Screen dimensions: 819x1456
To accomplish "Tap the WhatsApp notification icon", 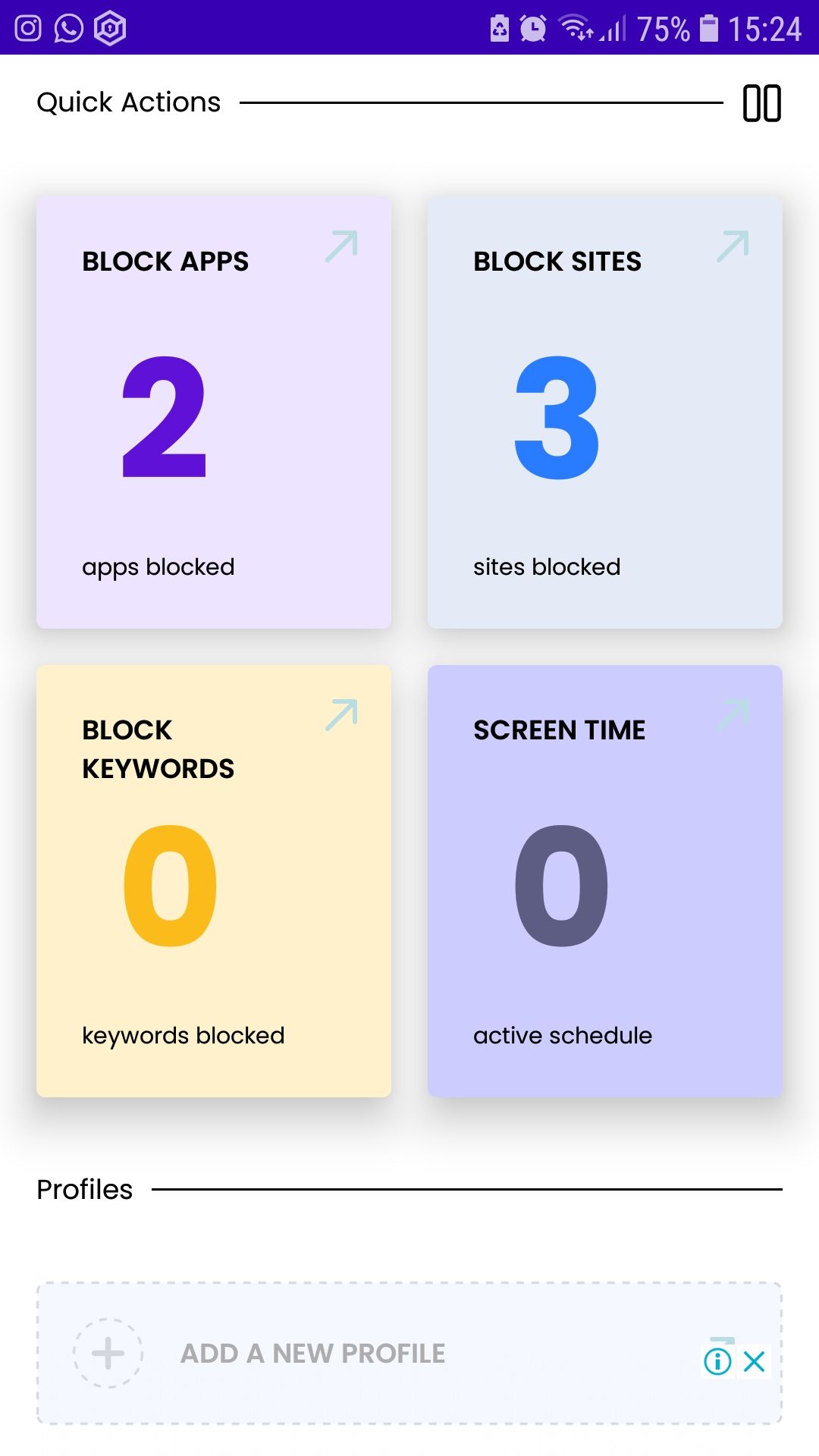I will click(69, 29).
